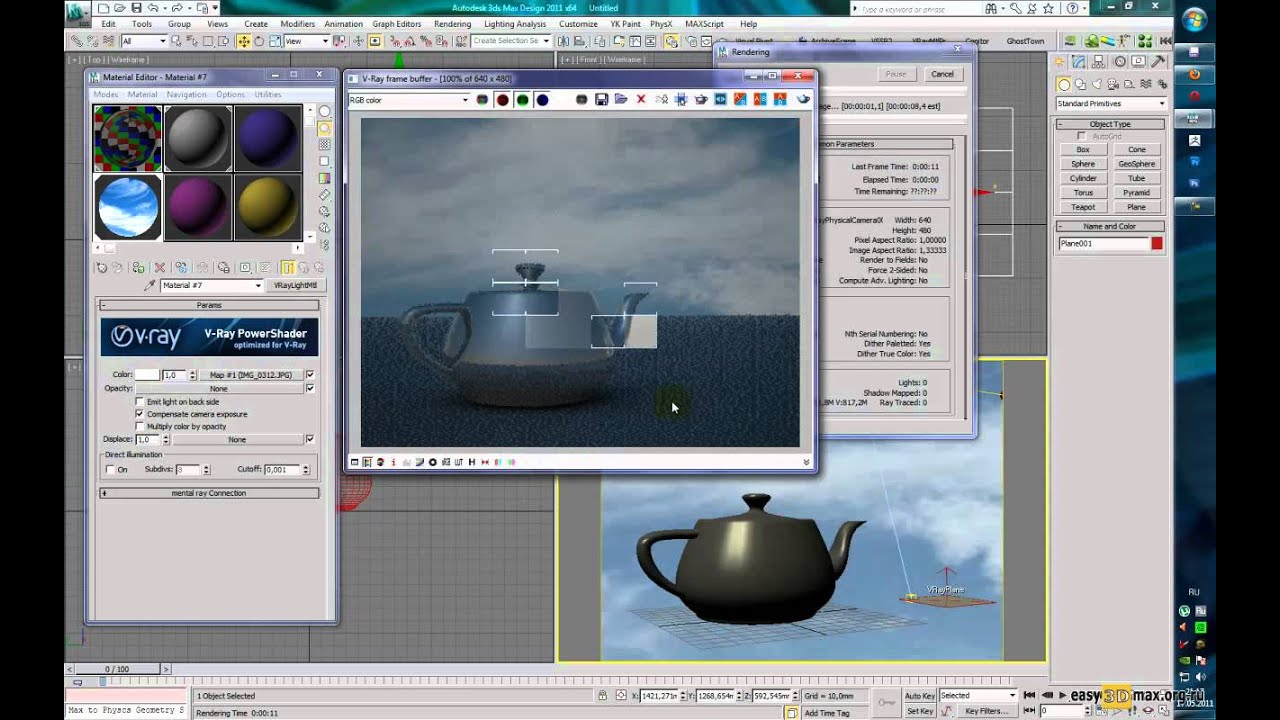Create new scene from quick access toolbar

point(105,8)
